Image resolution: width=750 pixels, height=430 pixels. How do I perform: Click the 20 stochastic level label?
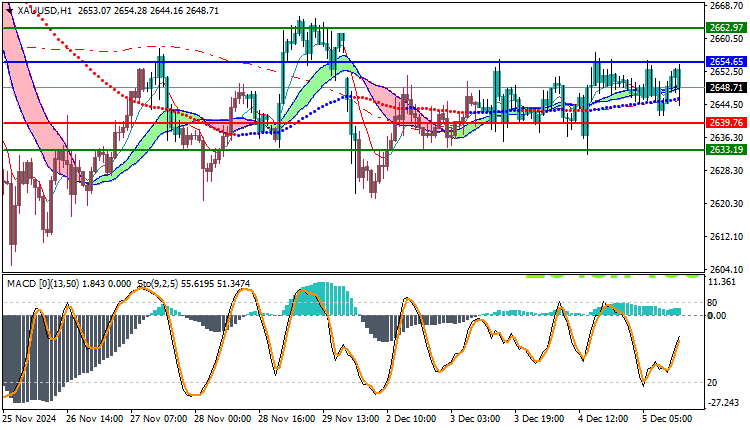(x=712, y=383)
